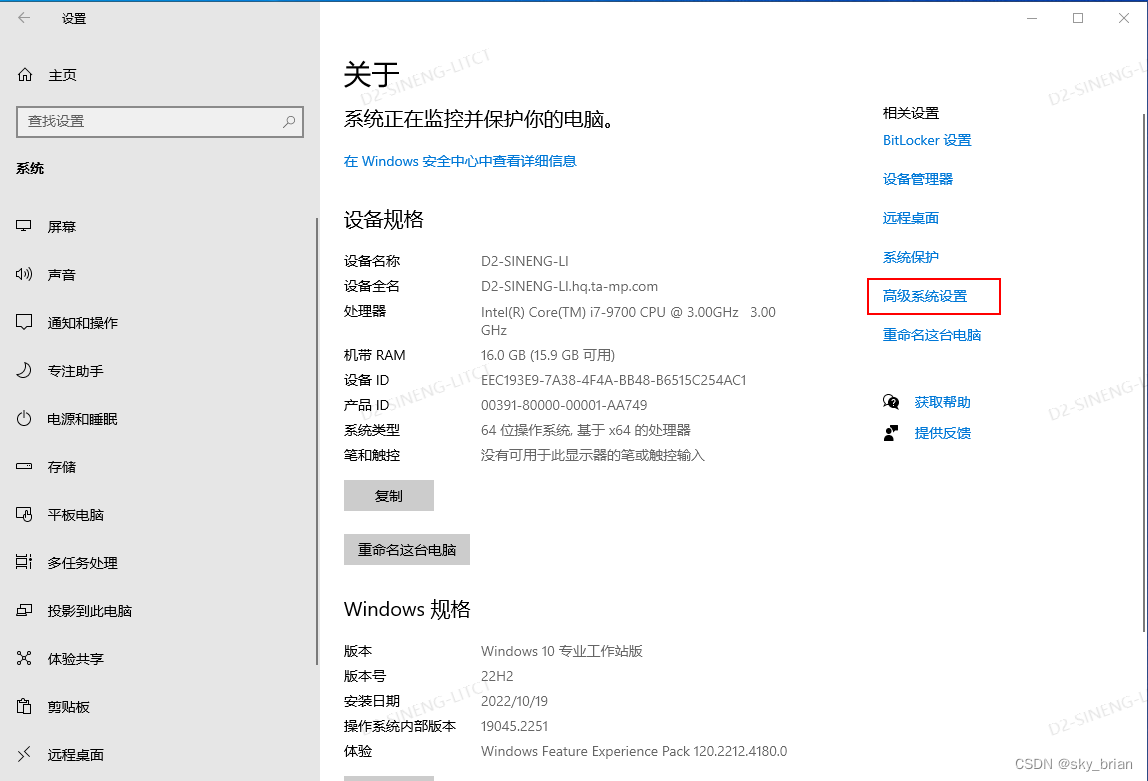Click Windows 10 专业工作站版 edition text
Screen dimensions: 1148x781
(x=562, y=651)
